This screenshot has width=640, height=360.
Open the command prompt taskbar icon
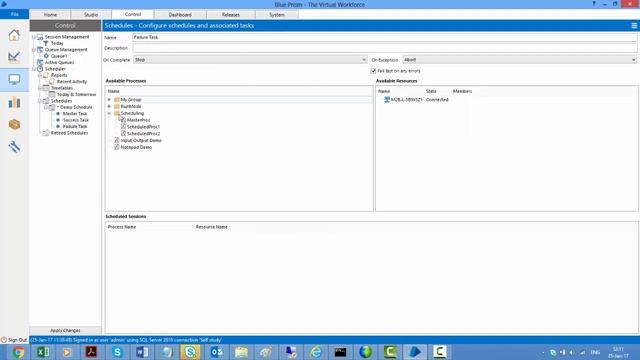[340, 352]
